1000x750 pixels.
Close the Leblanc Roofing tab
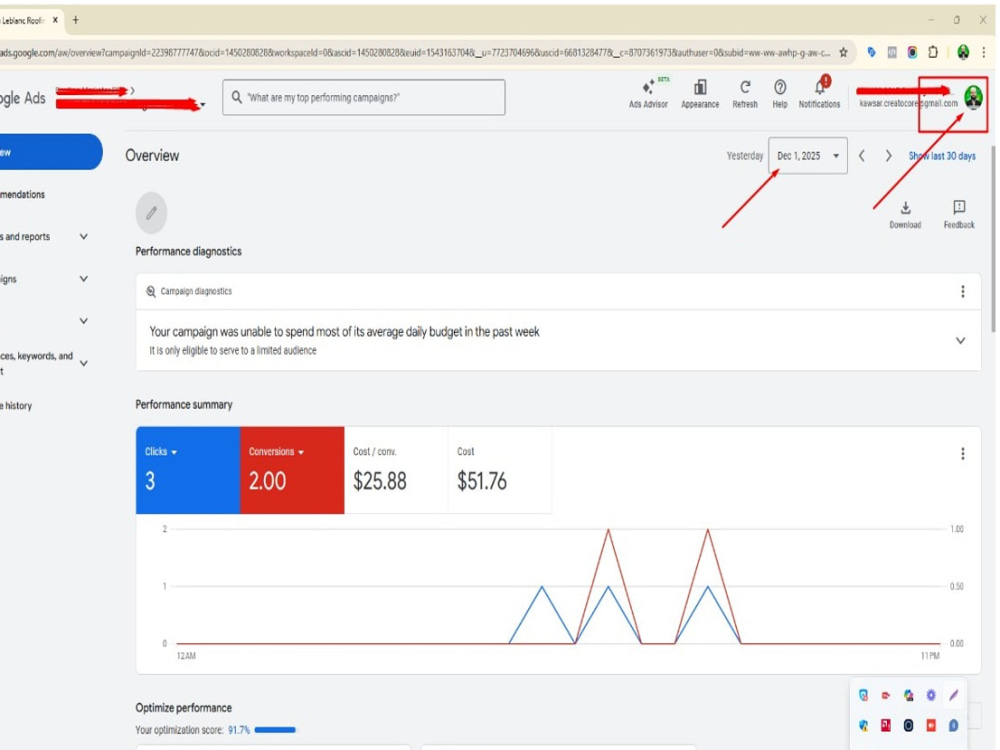55,20
